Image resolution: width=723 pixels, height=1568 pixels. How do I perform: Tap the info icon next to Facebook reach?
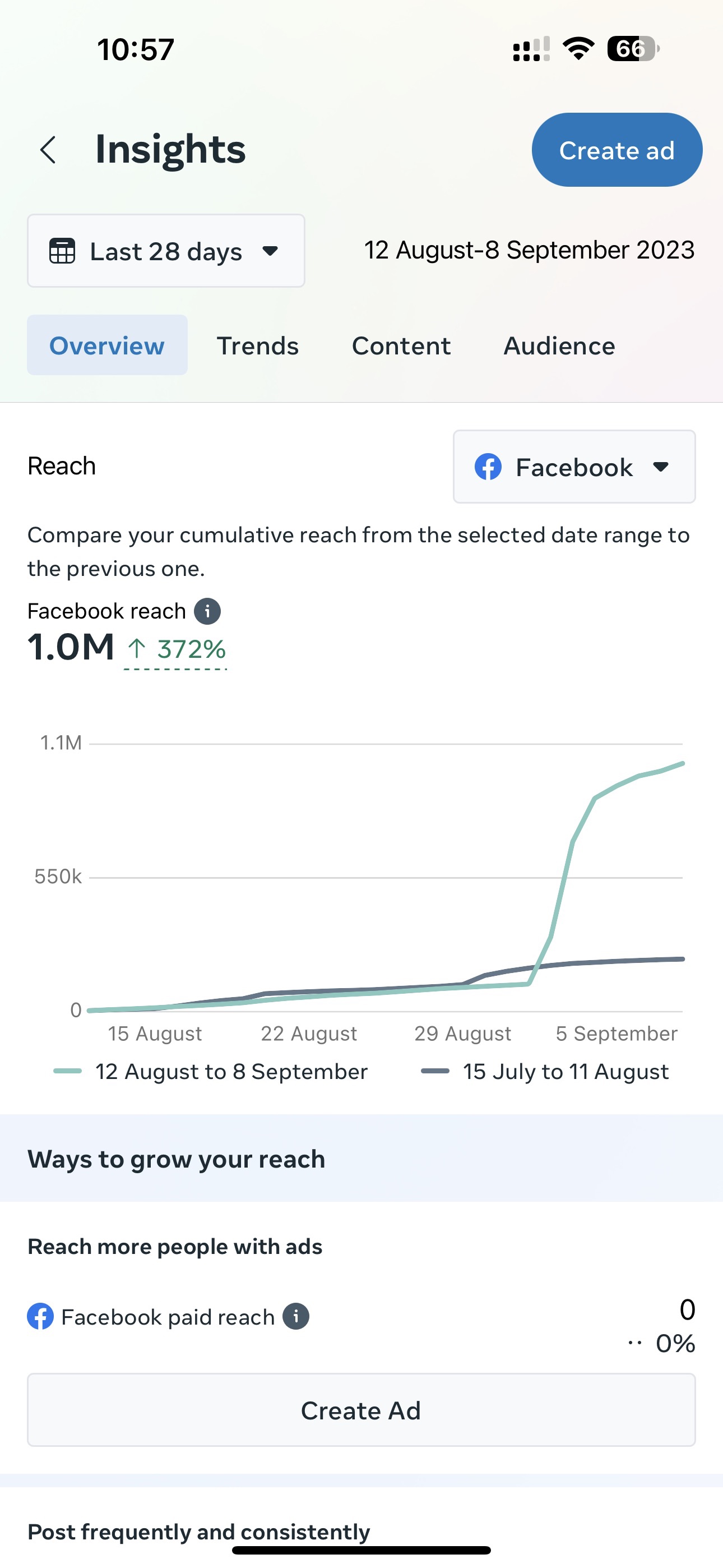tap(207, 611)
